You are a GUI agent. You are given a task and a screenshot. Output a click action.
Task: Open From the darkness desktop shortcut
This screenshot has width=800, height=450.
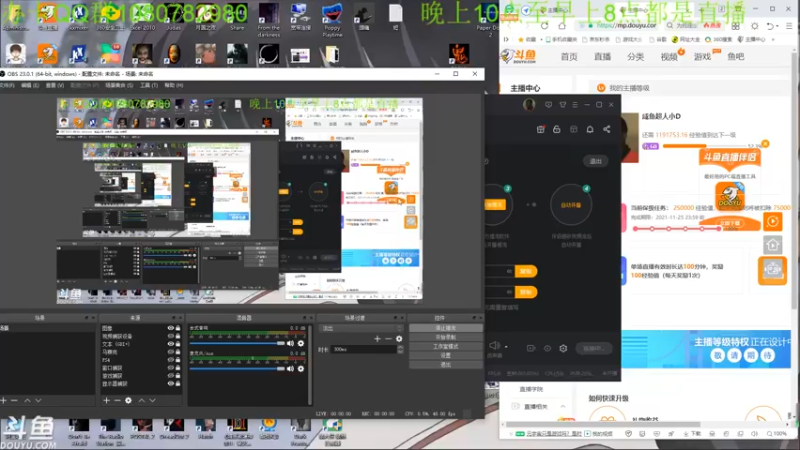coord(268,19)
